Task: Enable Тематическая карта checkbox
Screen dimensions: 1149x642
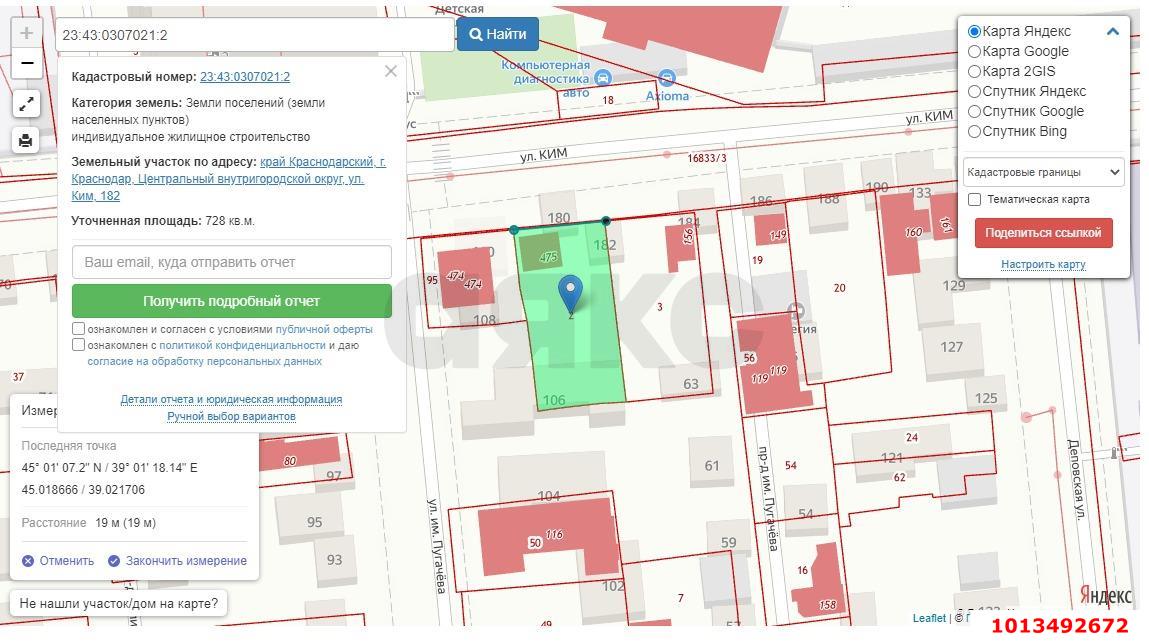Action: (x=974, y=199)
